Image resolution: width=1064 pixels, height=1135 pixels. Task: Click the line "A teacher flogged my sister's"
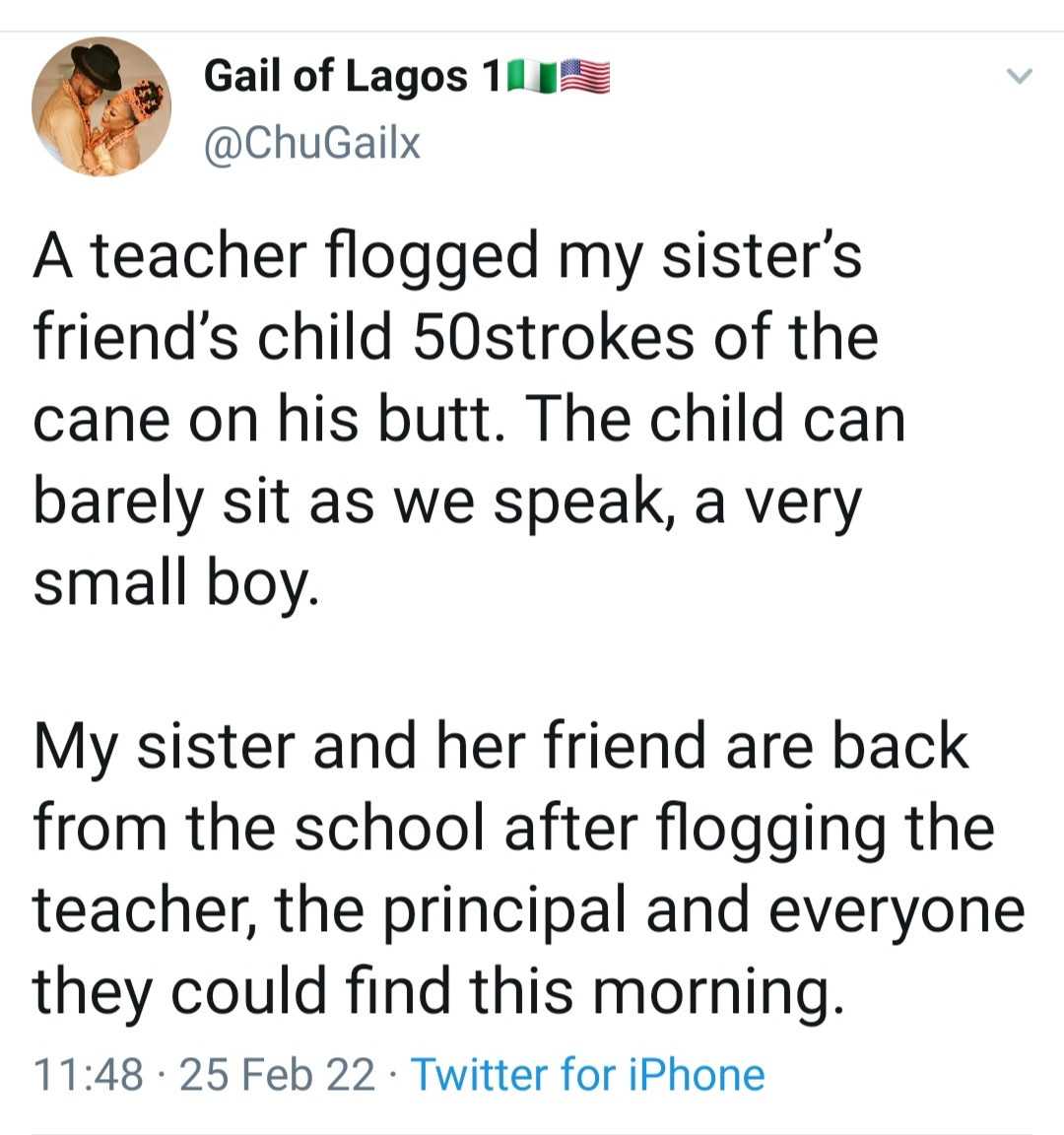pyautogui.click(x=447, y=254)
